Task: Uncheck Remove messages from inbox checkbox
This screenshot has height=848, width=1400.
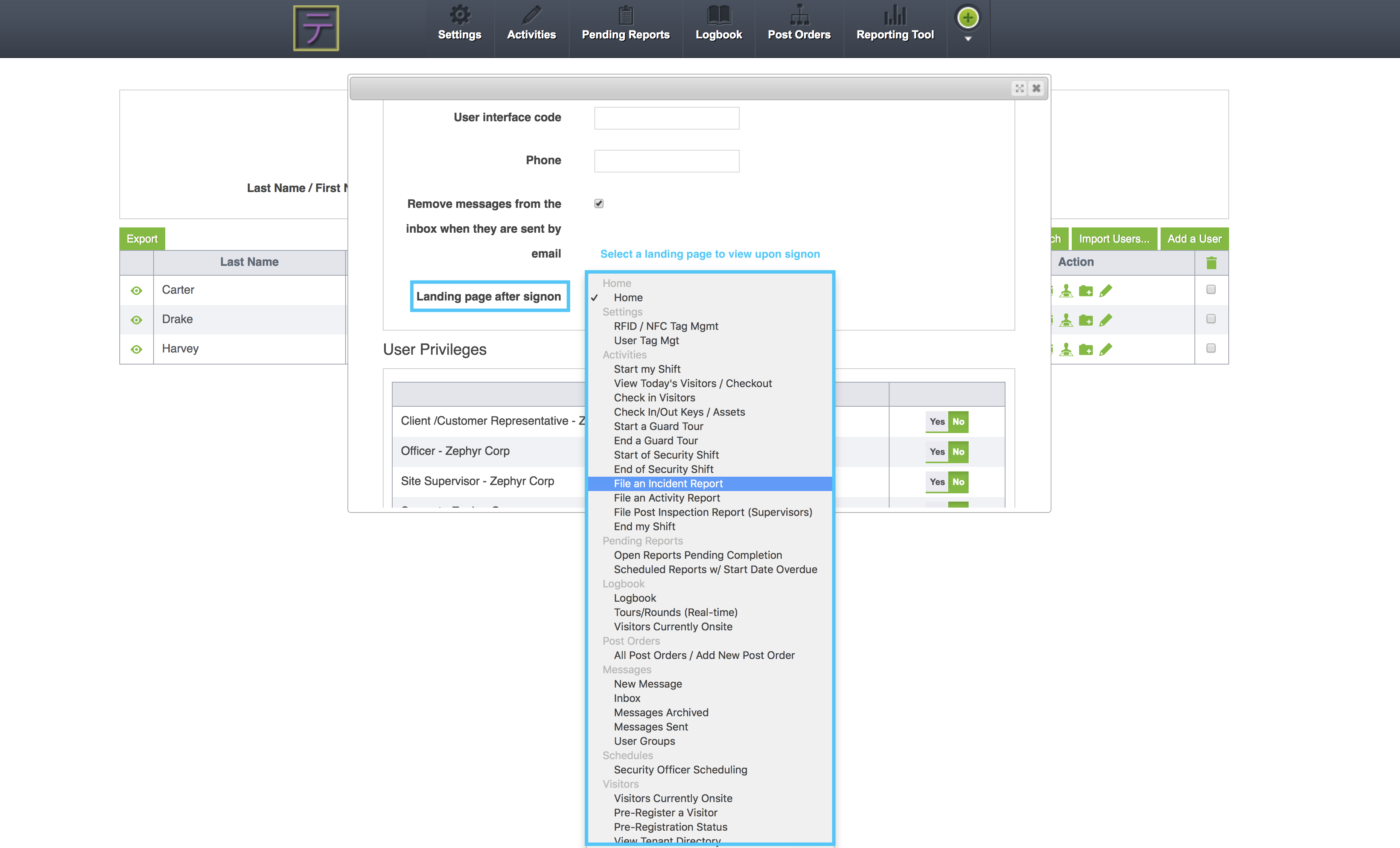Action: click(x=599, y=203)
